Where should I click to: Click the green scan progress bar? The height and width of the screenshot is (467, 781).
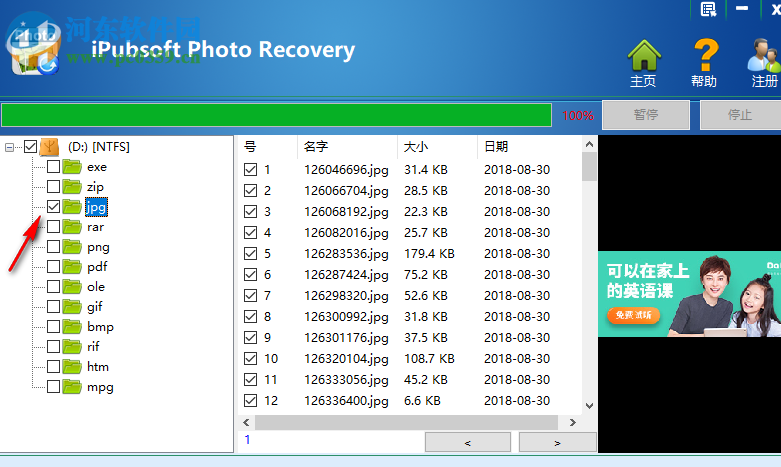pyautogui.click(x=276, y=115)
